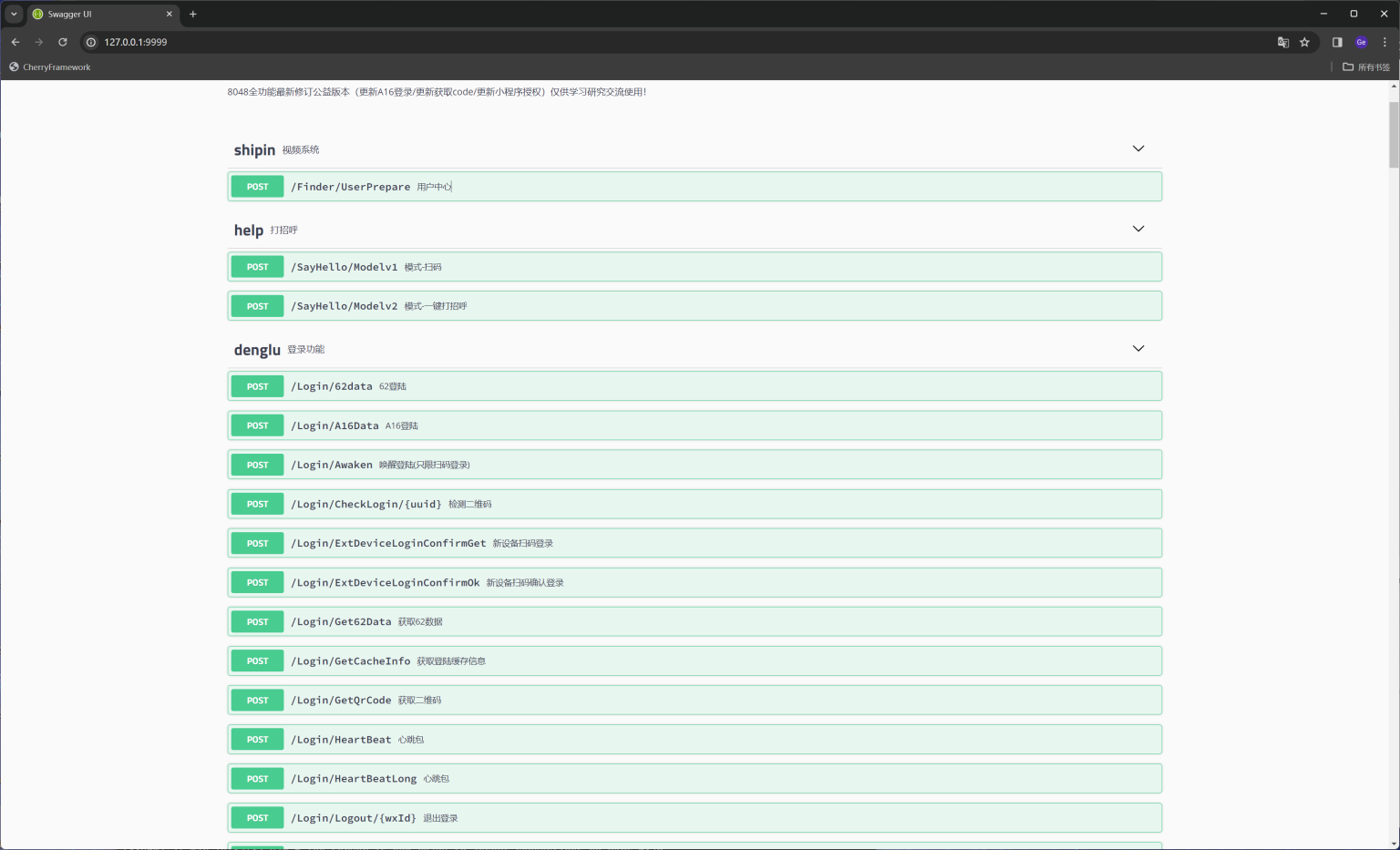Click the back navigation arrow

15,42
